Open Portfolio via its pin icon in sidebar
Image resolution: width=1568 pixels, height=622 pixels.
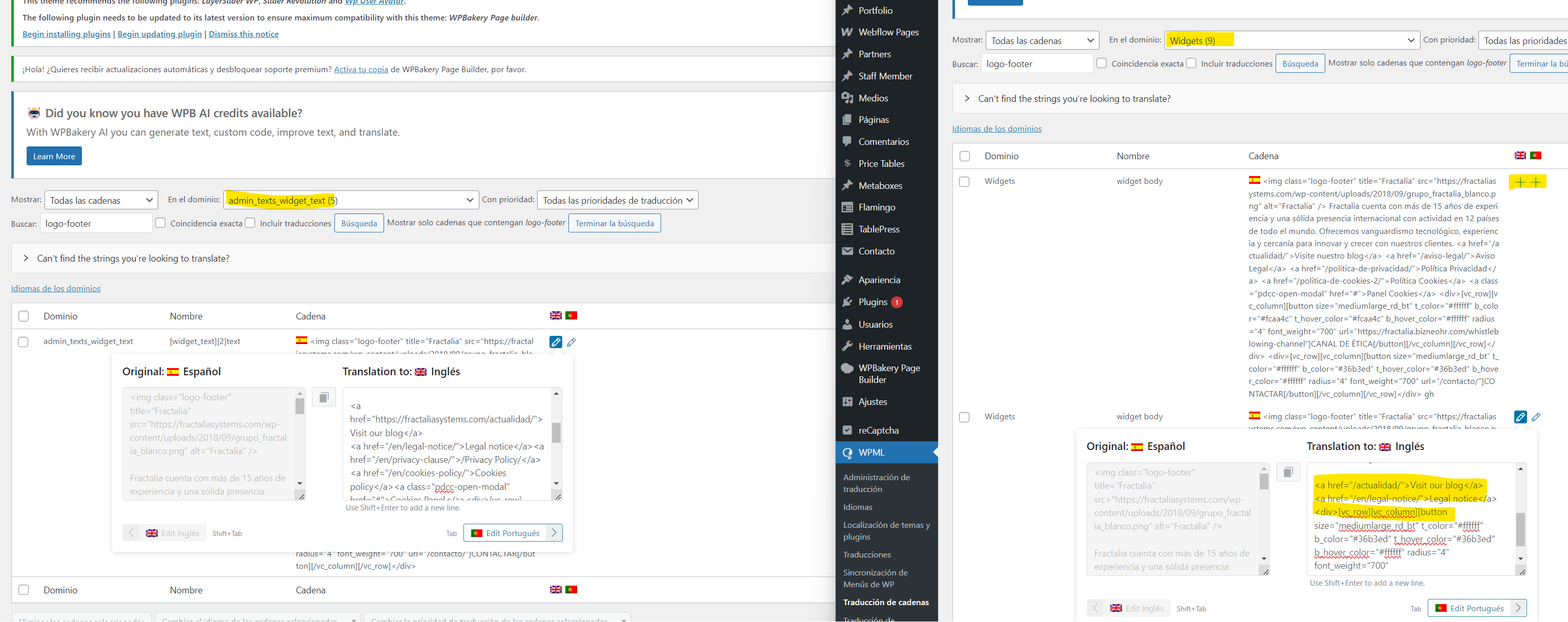coord(846,10)
